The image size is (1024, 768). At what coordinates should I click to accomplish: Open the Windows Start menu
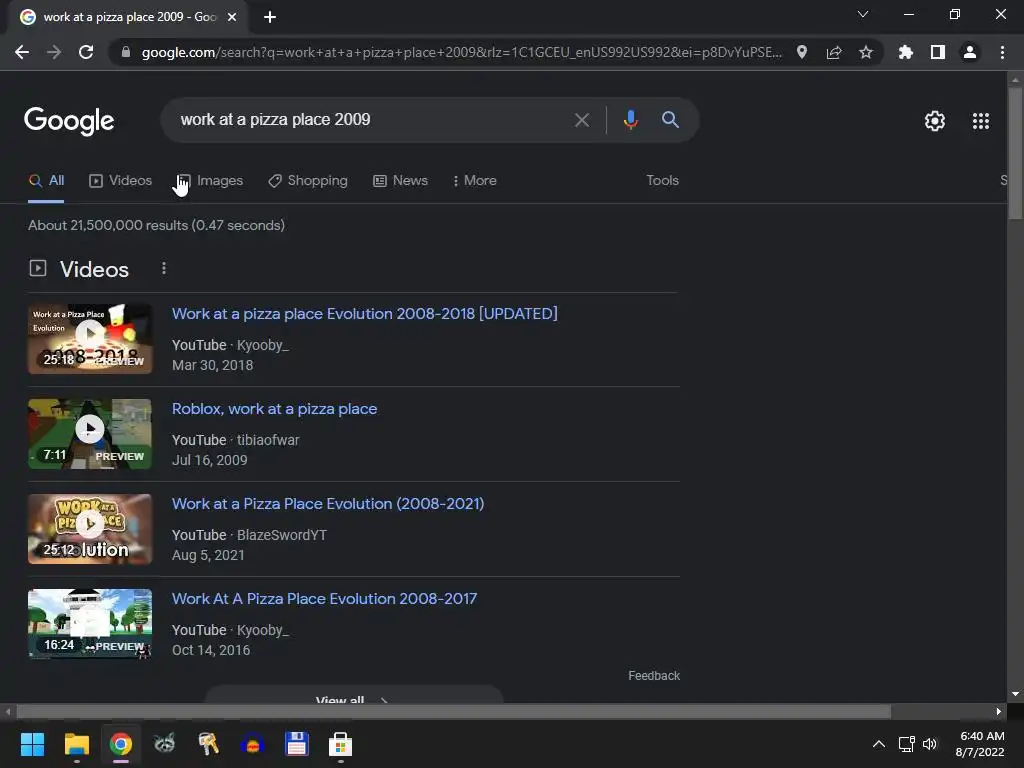(x=32, y=744)
